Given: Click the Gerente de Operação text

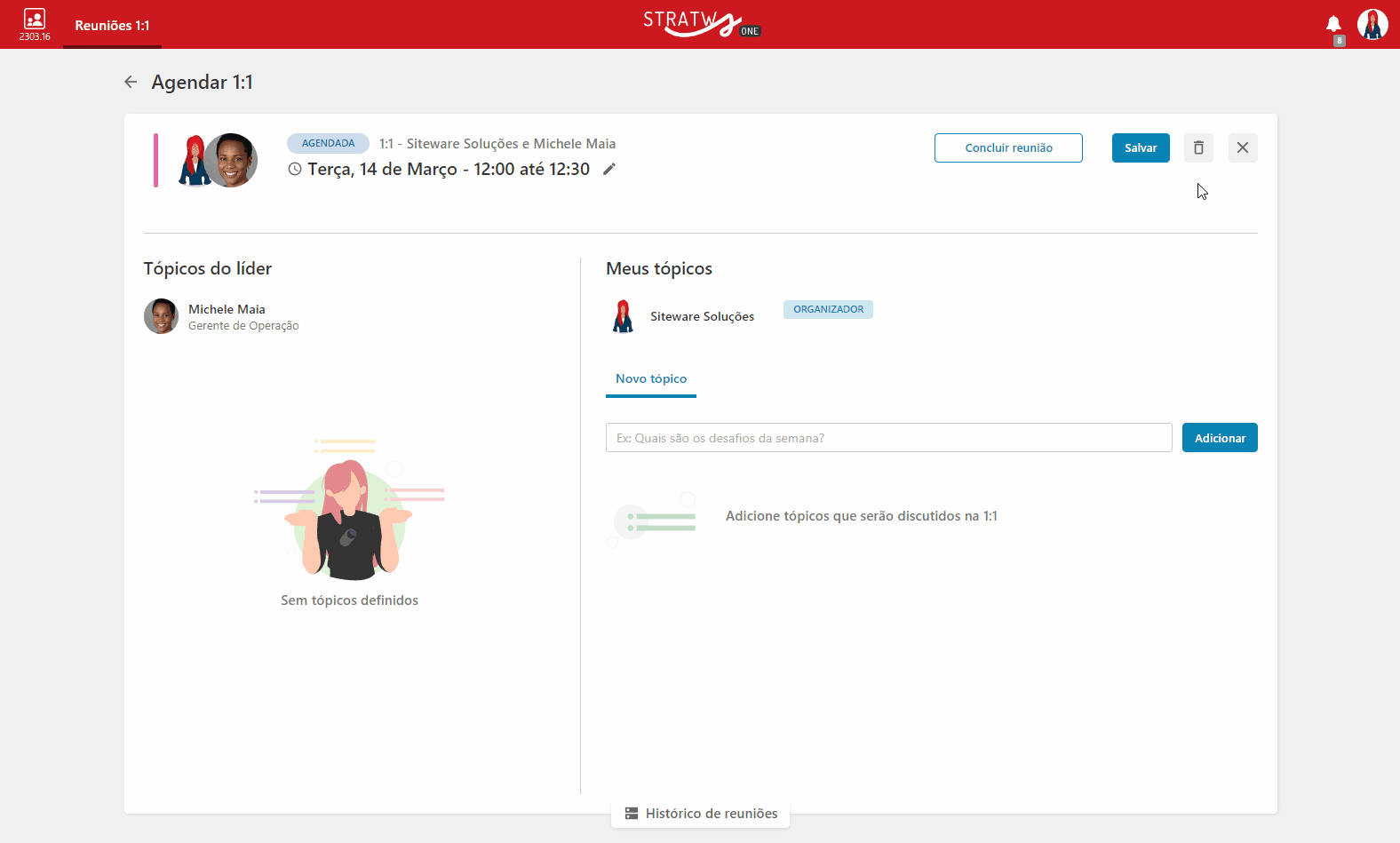Looking at the screenshot, I should (243, 326).
